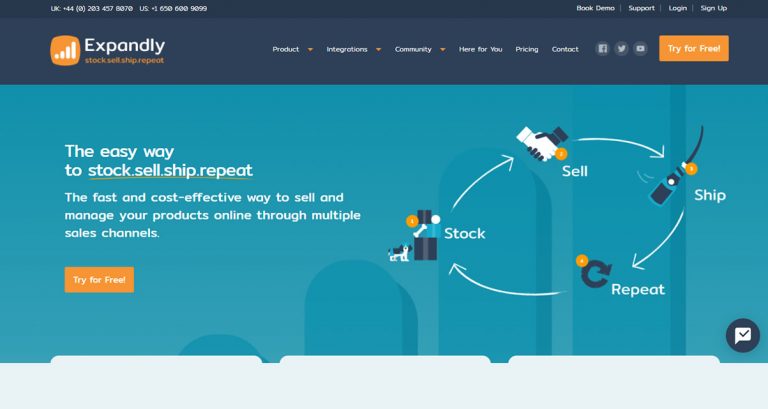Click the Sell label in diagram
Image resolution: width=768 pixels, height=409 pixels.
pyautogui.click(x=575, y=171)
